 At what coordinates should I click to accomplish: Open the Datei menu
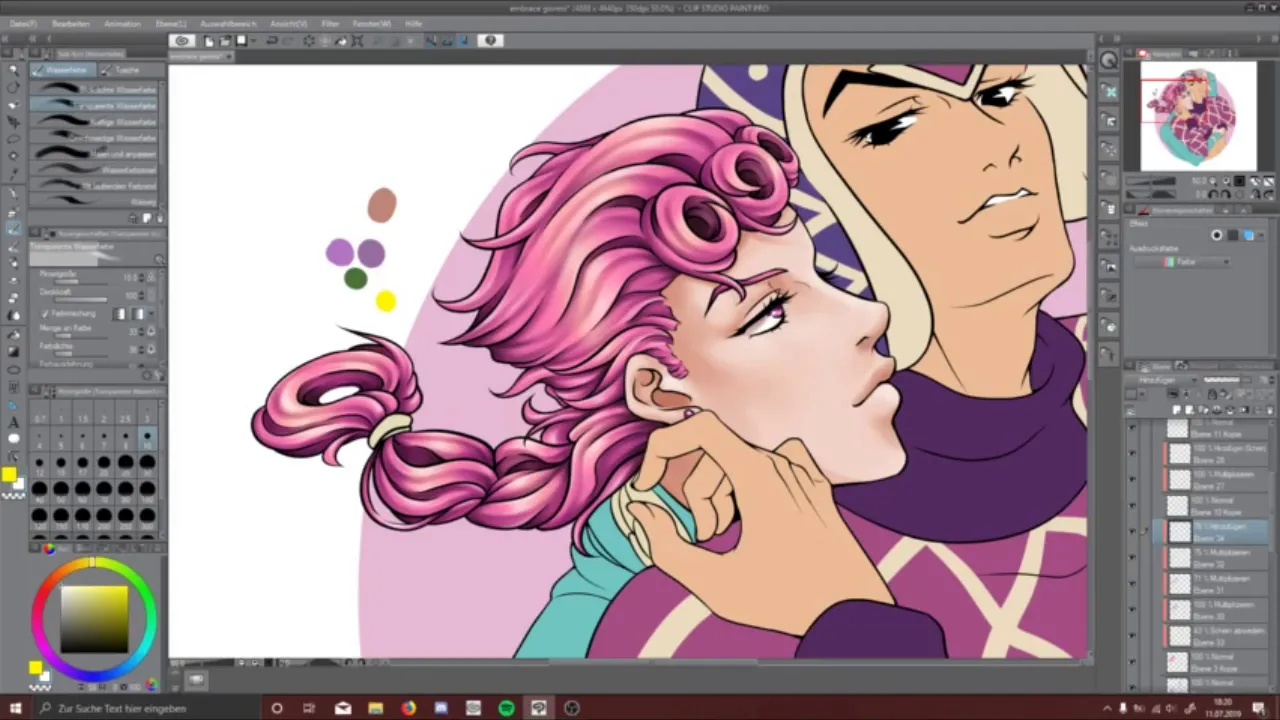(23, 23)
